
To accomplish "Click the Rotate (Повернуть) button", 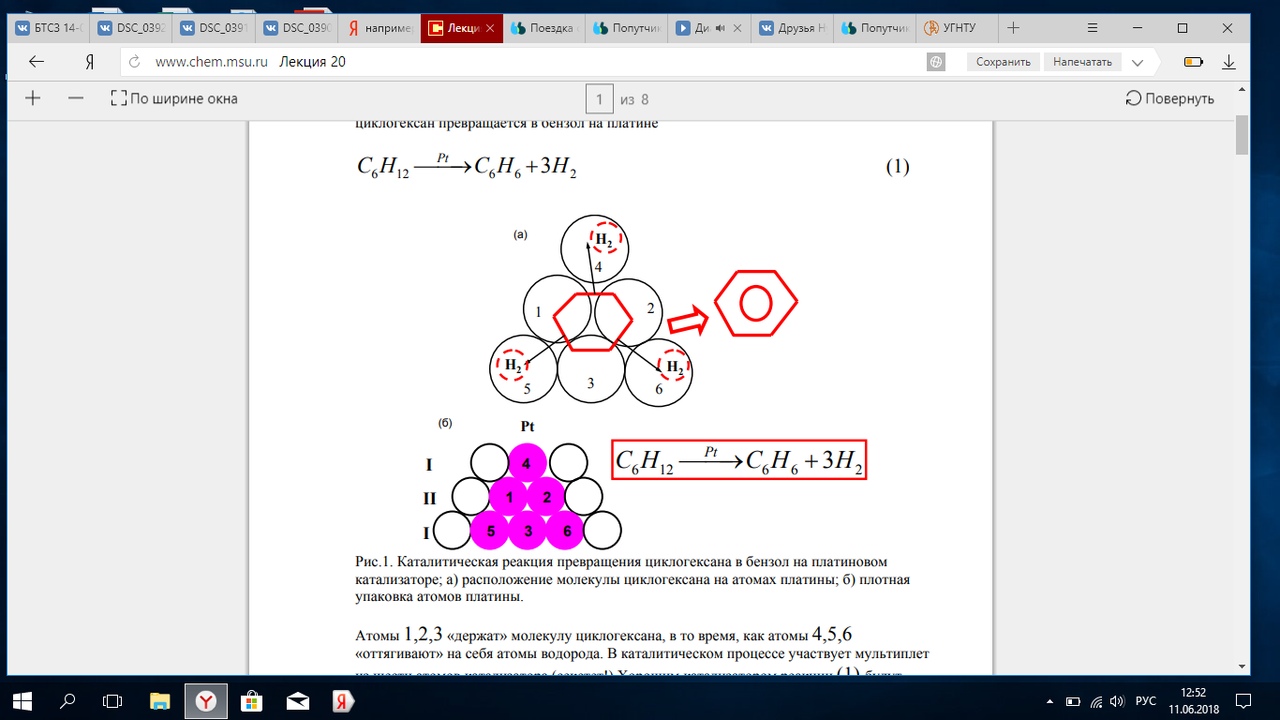I will tap(1169, 98).
